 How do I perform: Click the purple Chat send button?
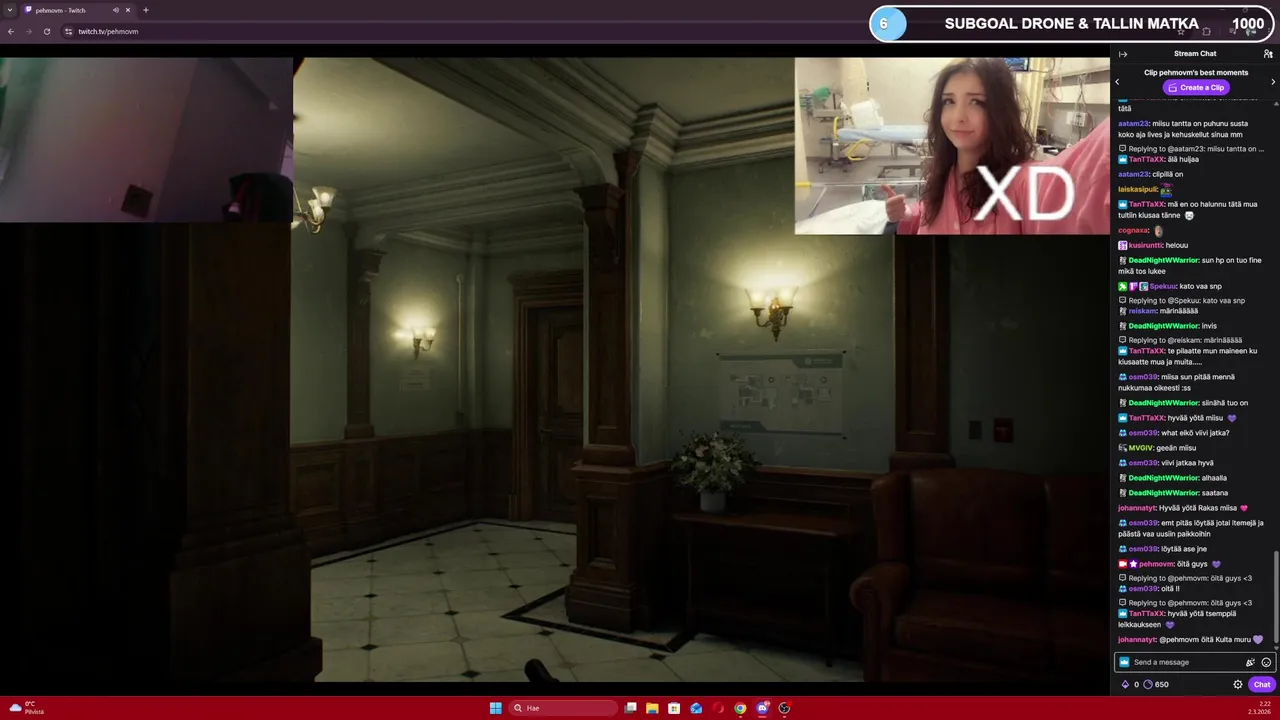click(1262, 685)
